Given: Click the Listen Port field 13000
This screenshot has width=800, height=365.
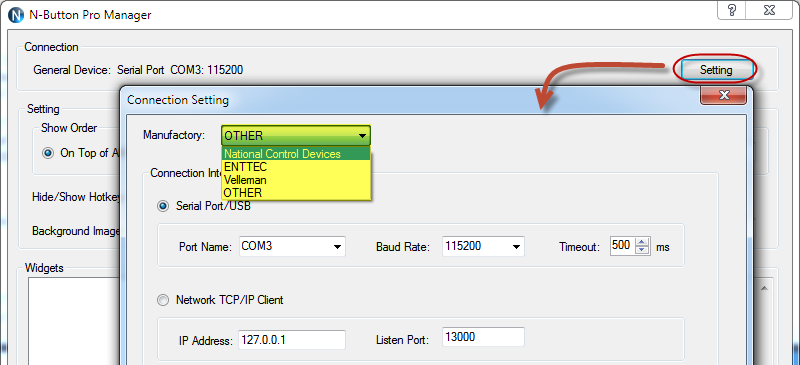Looking at the screenshot, I should (x=483, y=337).
